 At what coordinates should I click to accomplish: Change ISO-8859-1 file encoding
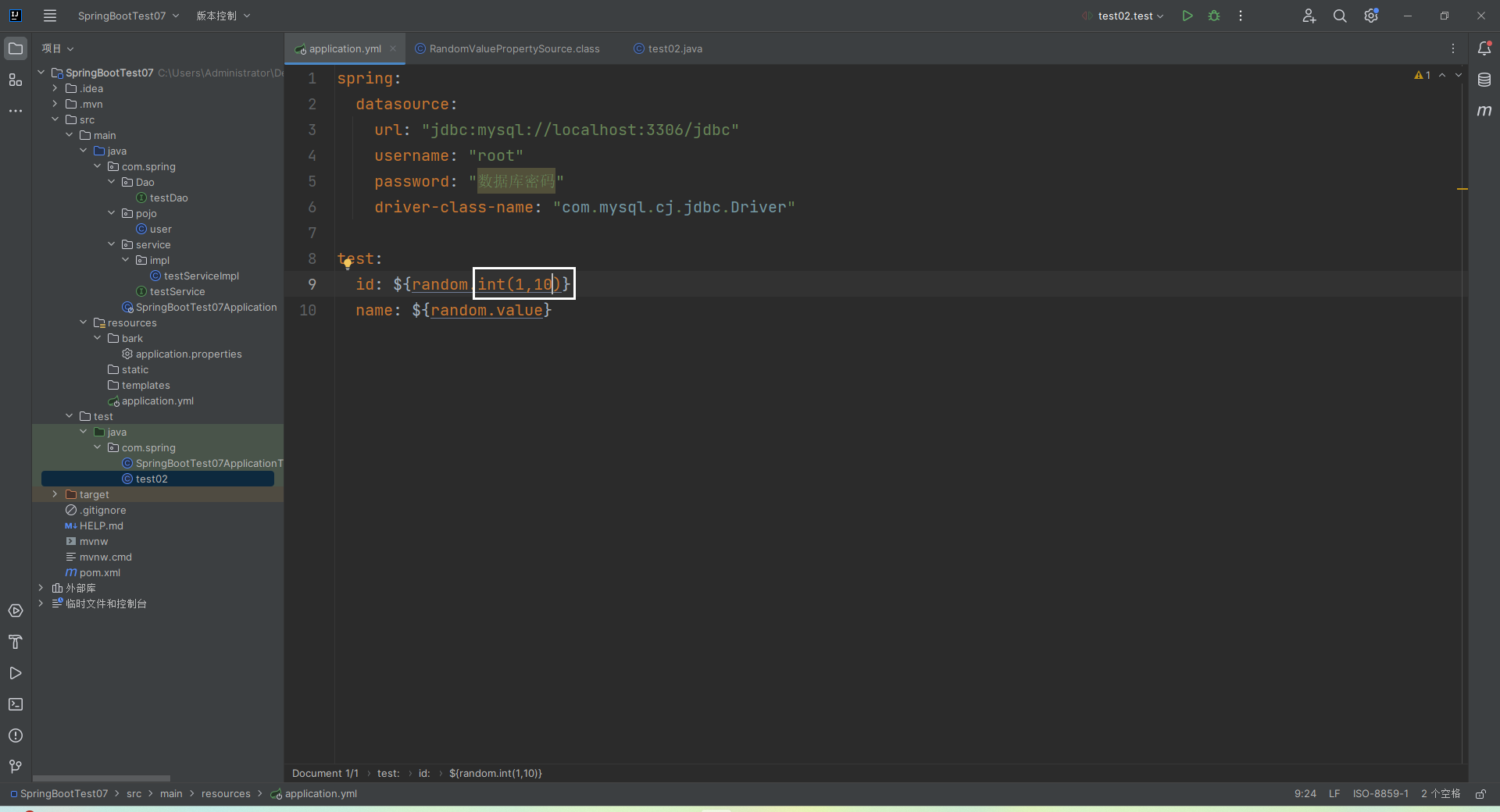point(1380,794)
